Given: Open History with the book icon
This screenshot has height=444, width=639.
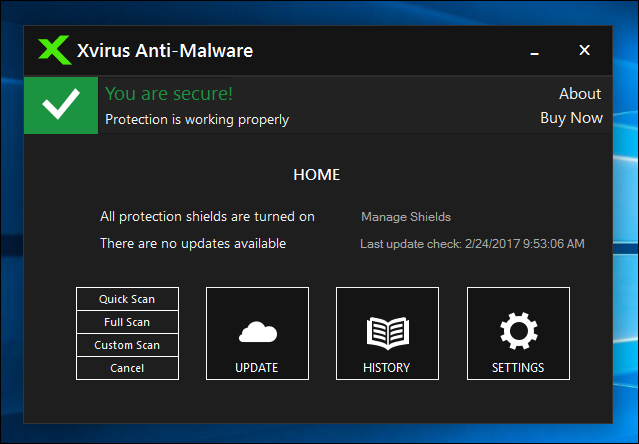Looking at the screenshot, I should 387,333.
